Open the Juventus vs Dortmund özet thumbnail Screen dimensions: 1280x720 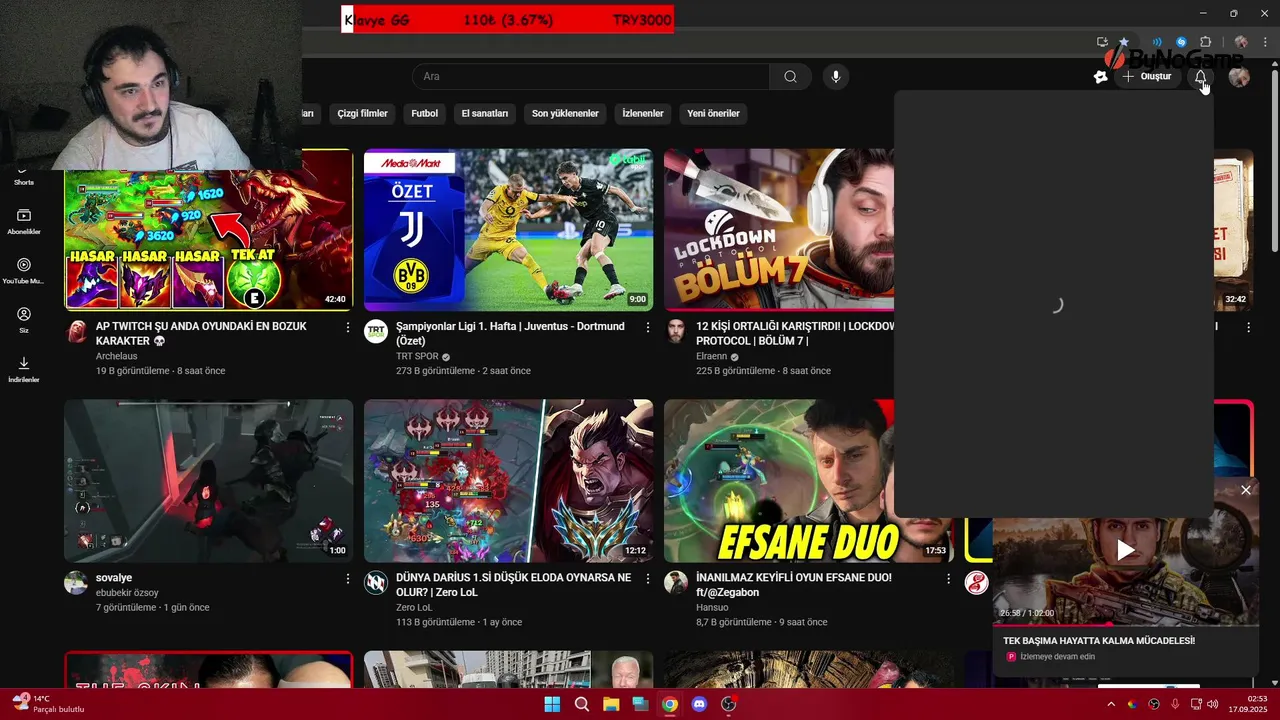tap(508, 230)
